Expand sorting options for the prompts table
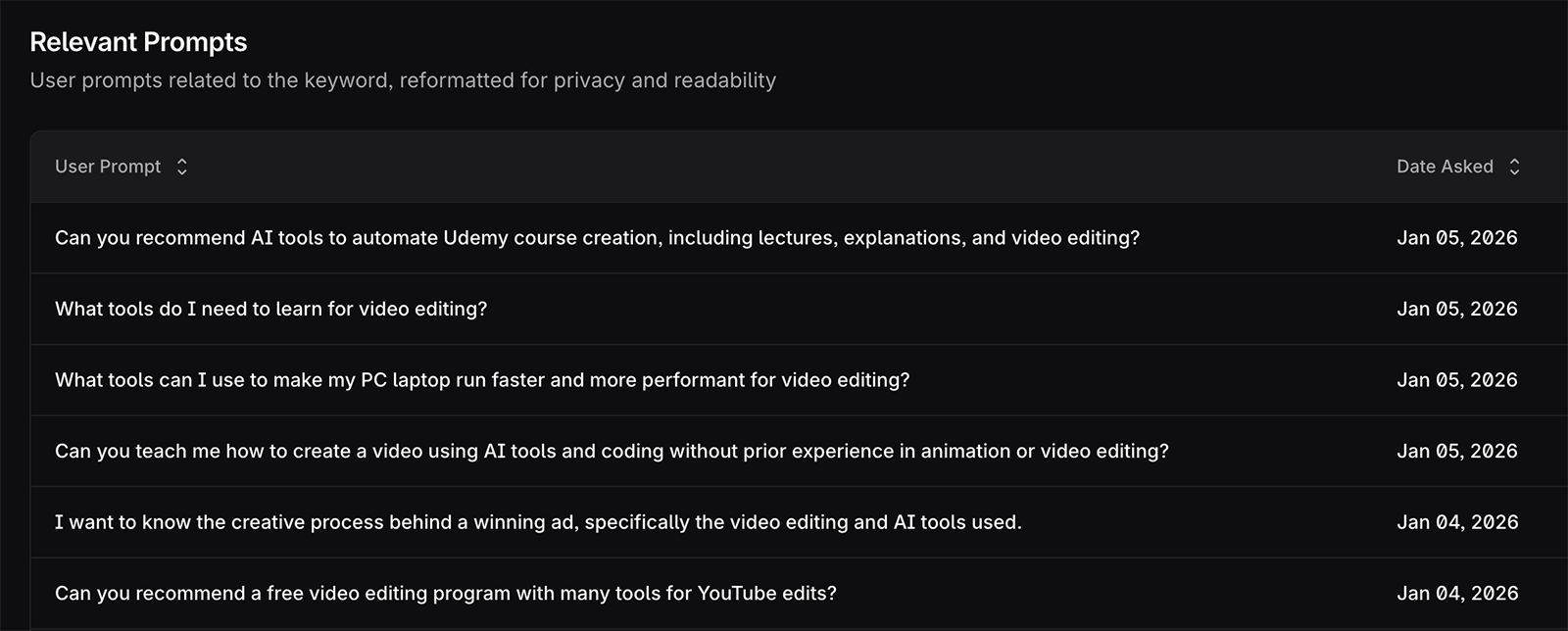This screenshot has height=631, width=1568. 182,167
